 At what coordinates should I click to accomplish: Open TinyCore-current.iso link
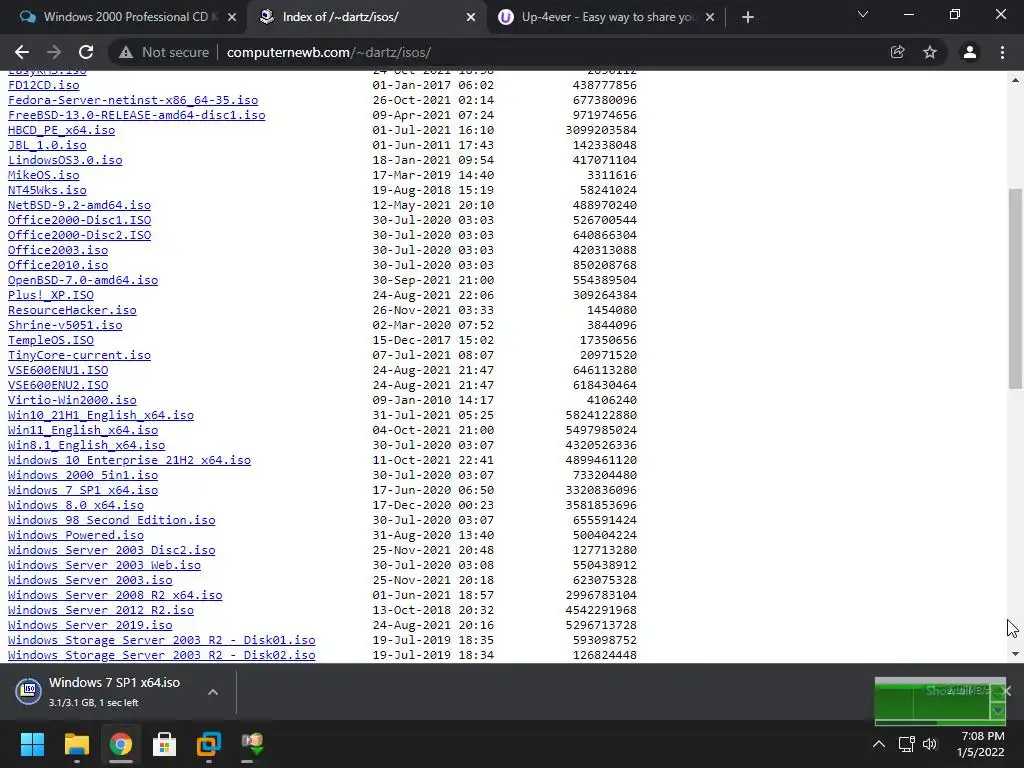(x=80, y=355)
